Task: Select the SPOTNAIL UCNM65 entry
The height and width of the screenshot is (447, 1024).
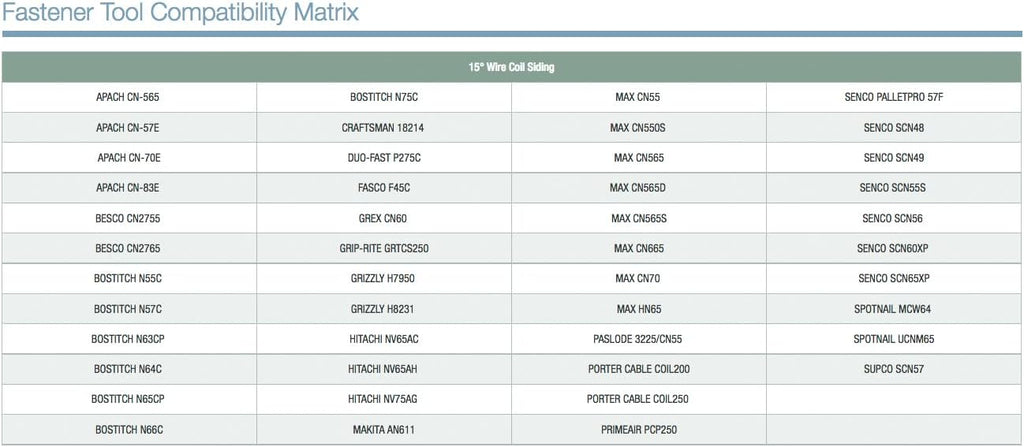Action: (894, 340)
